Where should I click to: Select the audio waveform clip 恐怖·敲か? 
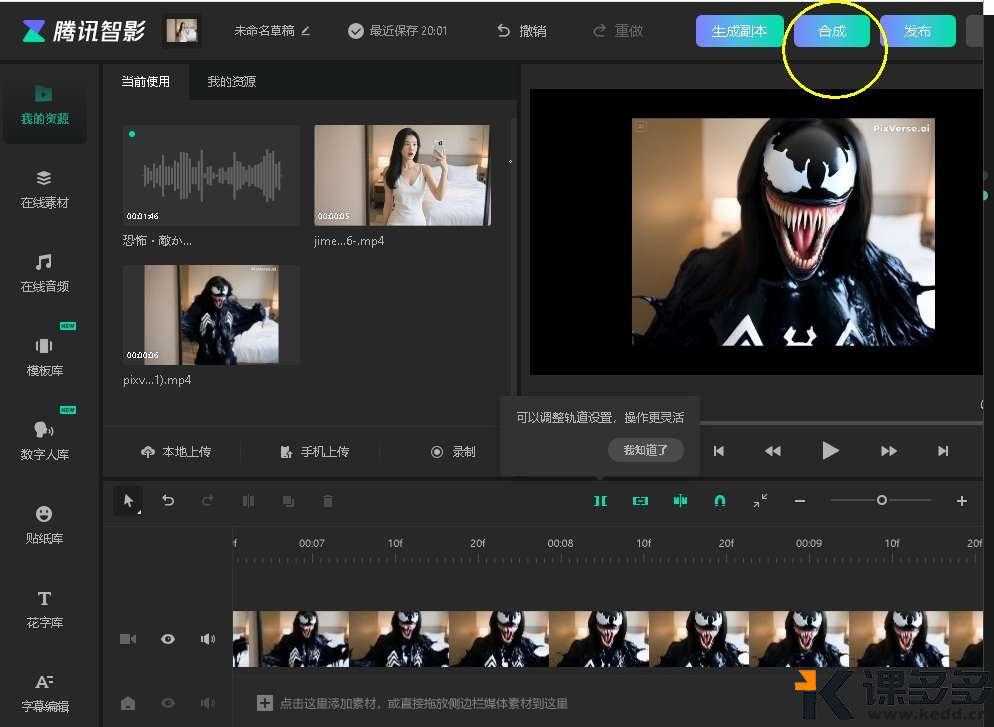[x=211, y=175]
